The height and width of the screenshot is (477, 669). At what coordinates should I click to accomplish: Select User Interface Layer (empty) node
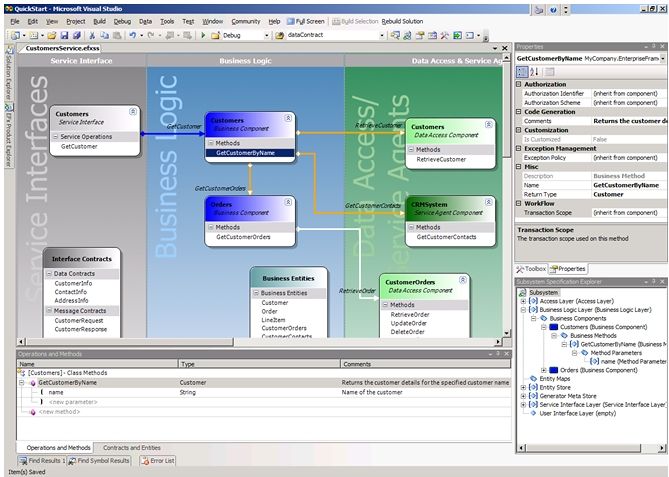tap(578, 413)
